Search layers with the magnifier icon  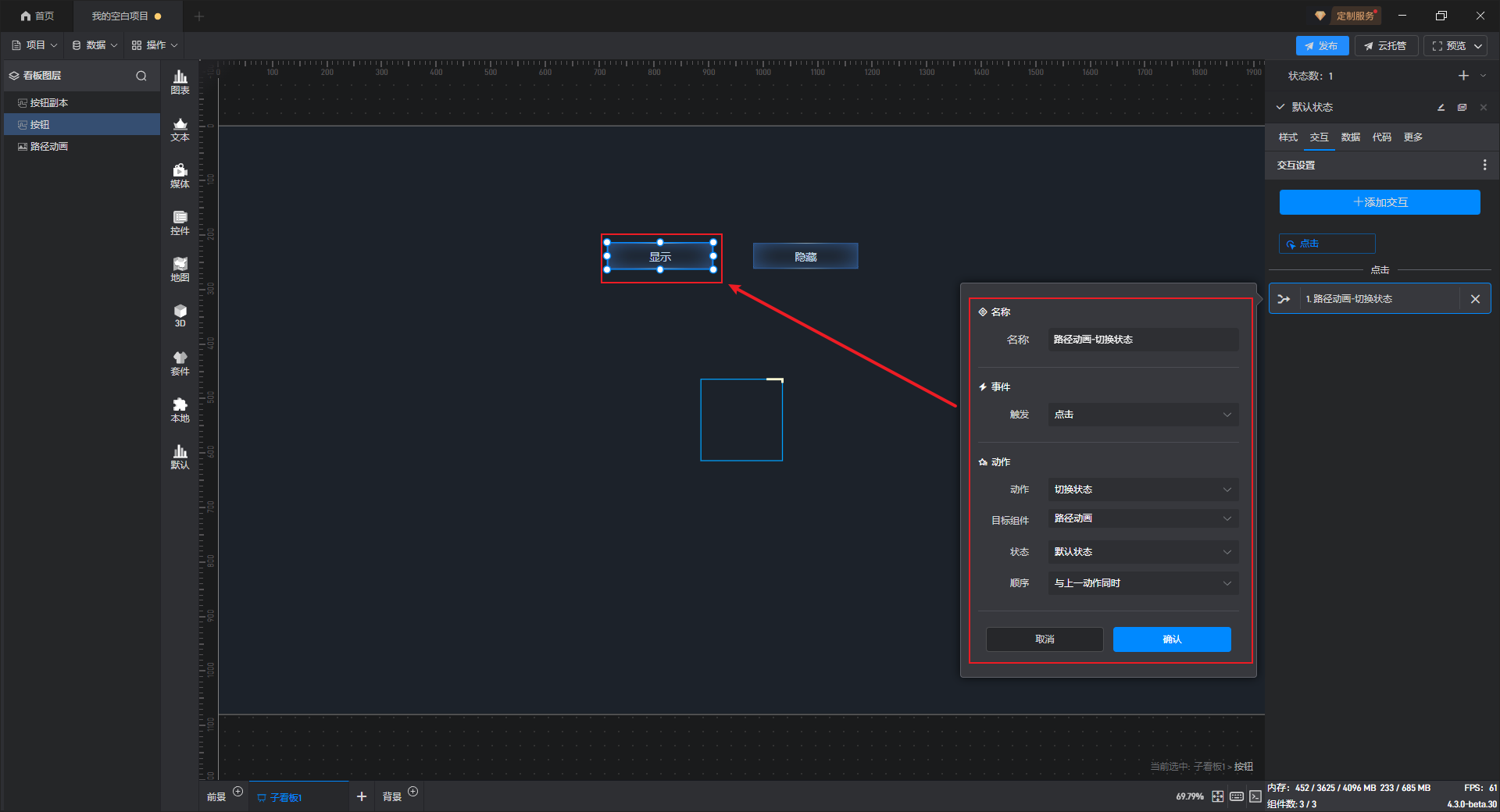click(x=141, y=76)
